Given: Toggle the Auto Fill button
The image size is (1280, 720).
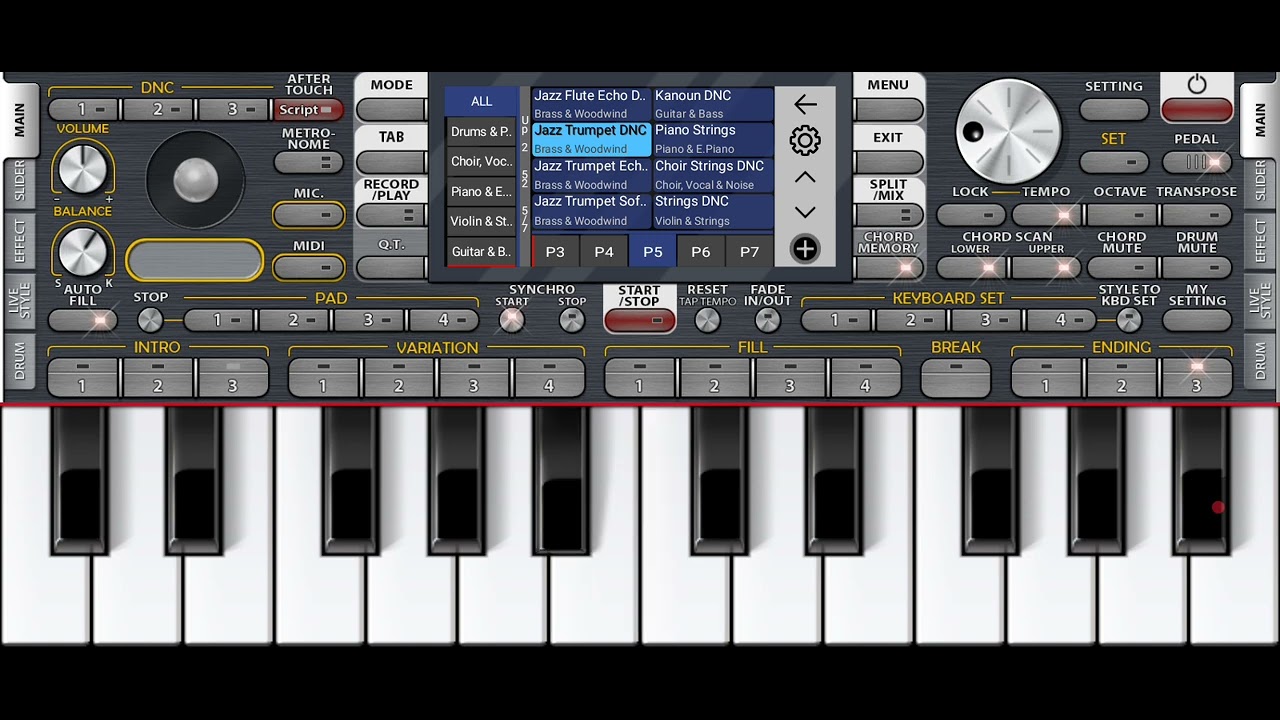Looking at the screenshot, I should 83,321.
